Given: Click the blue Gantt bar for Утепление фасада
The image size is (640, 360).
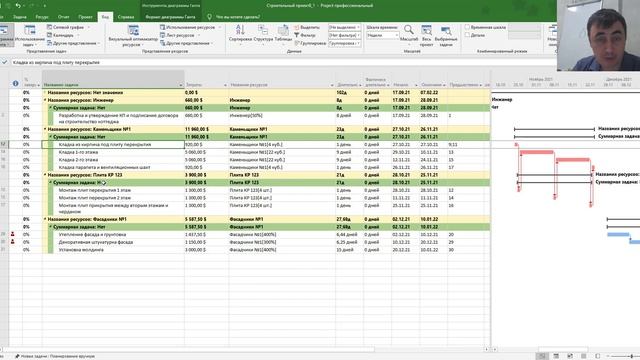Looking at the screenshot, I should point(618,235).
